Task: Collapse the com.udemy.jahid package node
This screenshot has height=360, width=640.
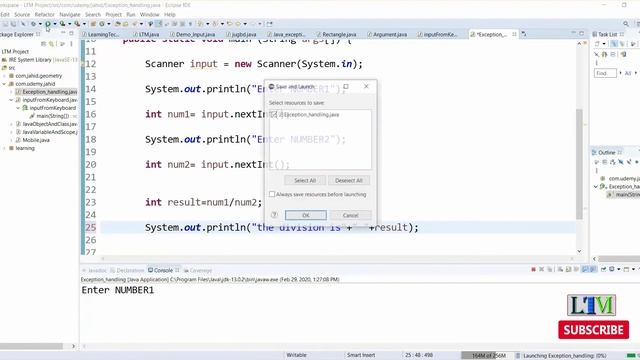Action: point(4,84)
